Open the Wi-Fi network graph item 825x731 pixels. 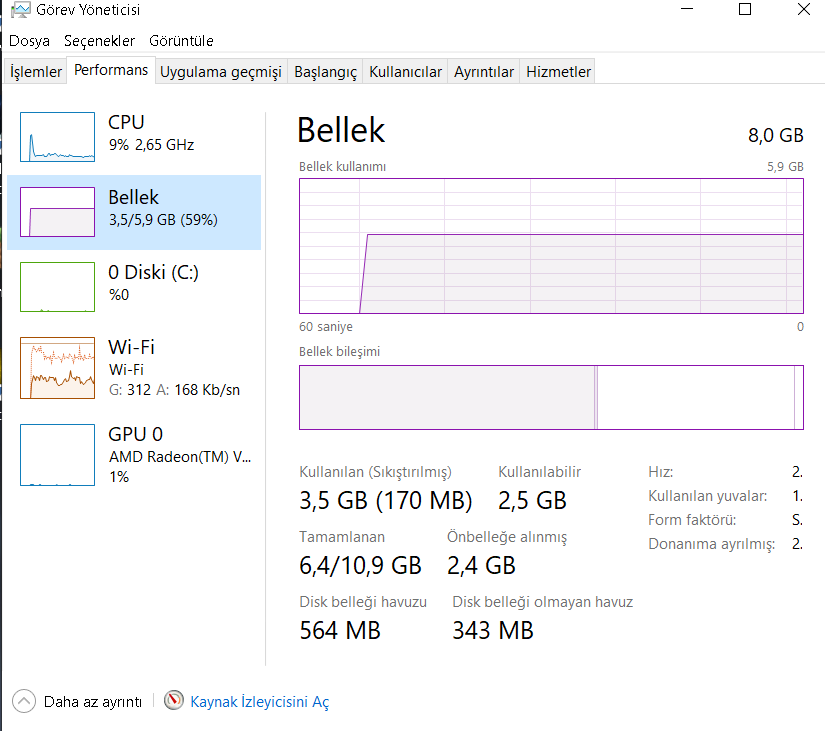tap(134, 368)
